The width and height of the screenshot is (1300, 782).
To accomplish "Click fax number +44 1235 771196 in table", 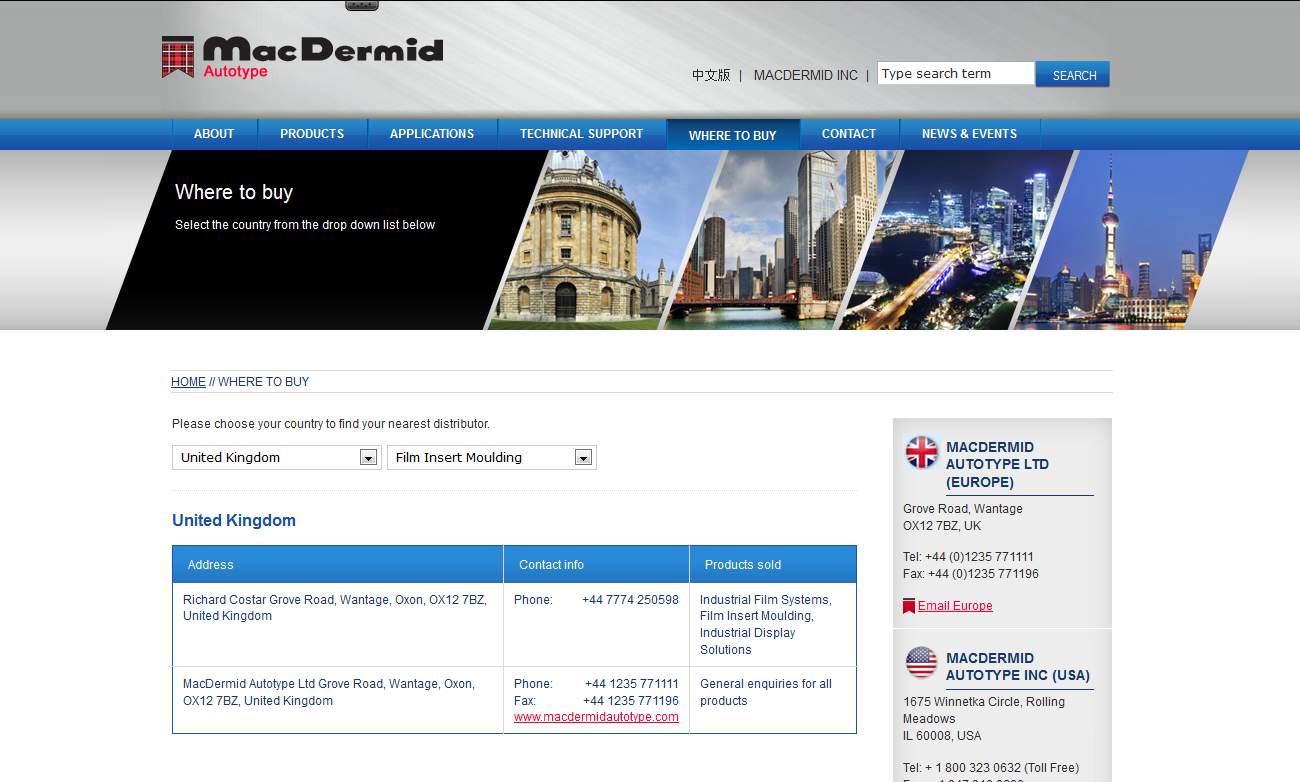I will 631,701.
